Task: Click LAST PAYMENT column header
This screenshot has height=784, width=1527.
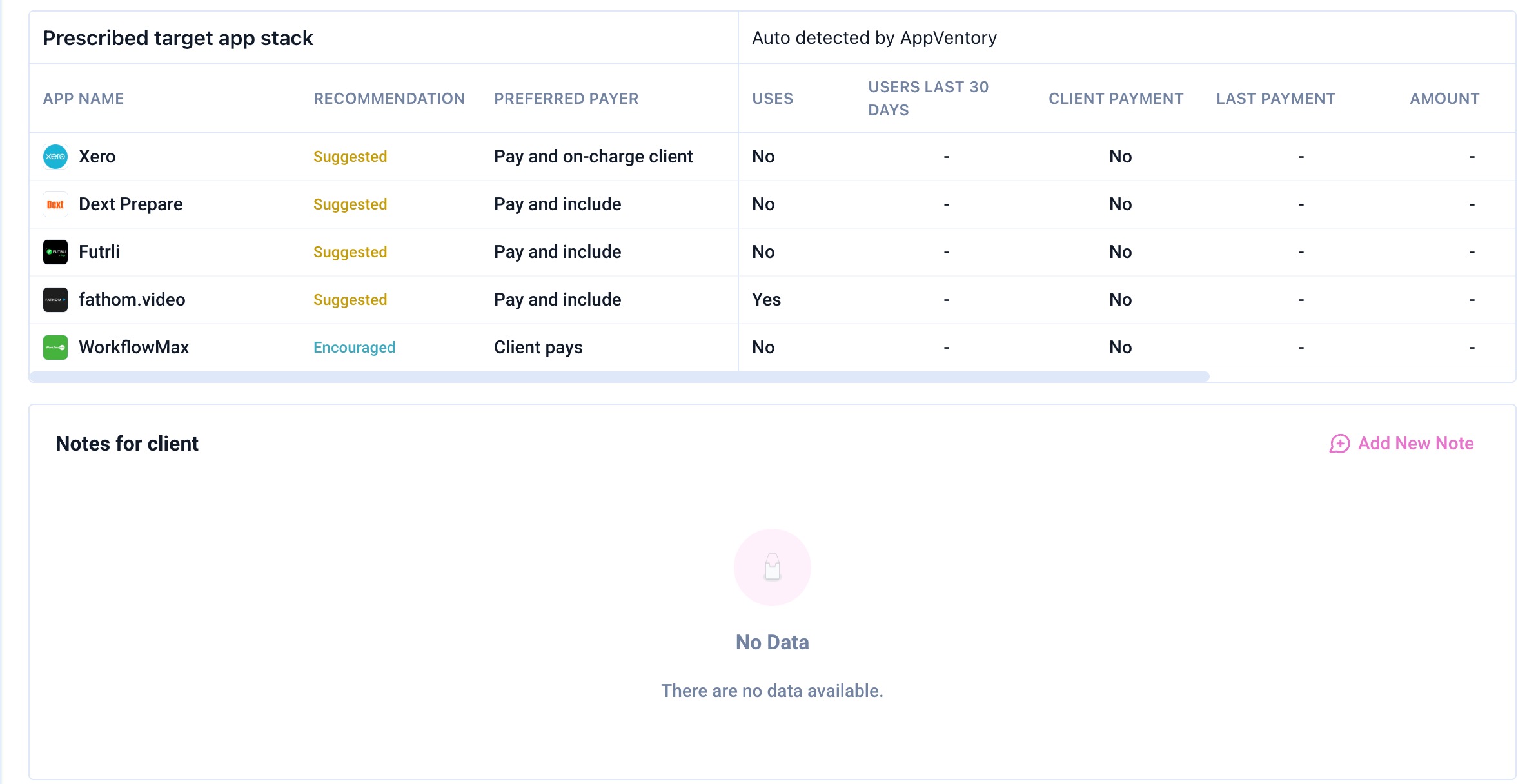Action: click(1276, 99)
